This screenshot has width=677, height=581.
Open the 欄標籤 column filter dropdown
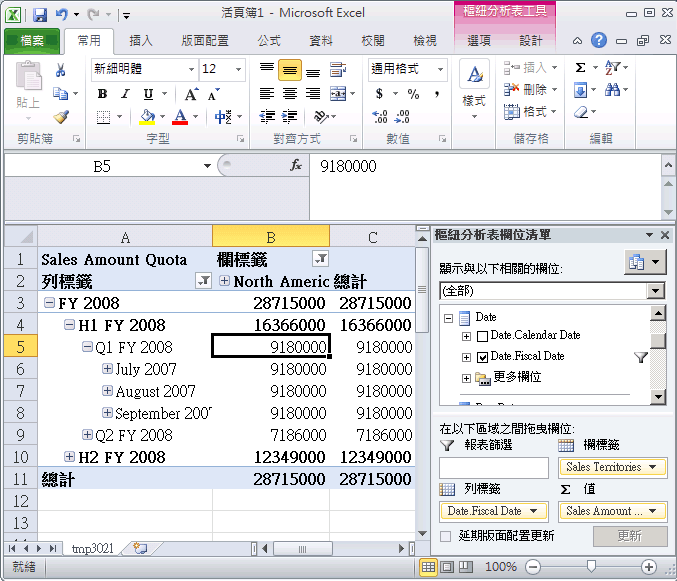coord(320,259)
